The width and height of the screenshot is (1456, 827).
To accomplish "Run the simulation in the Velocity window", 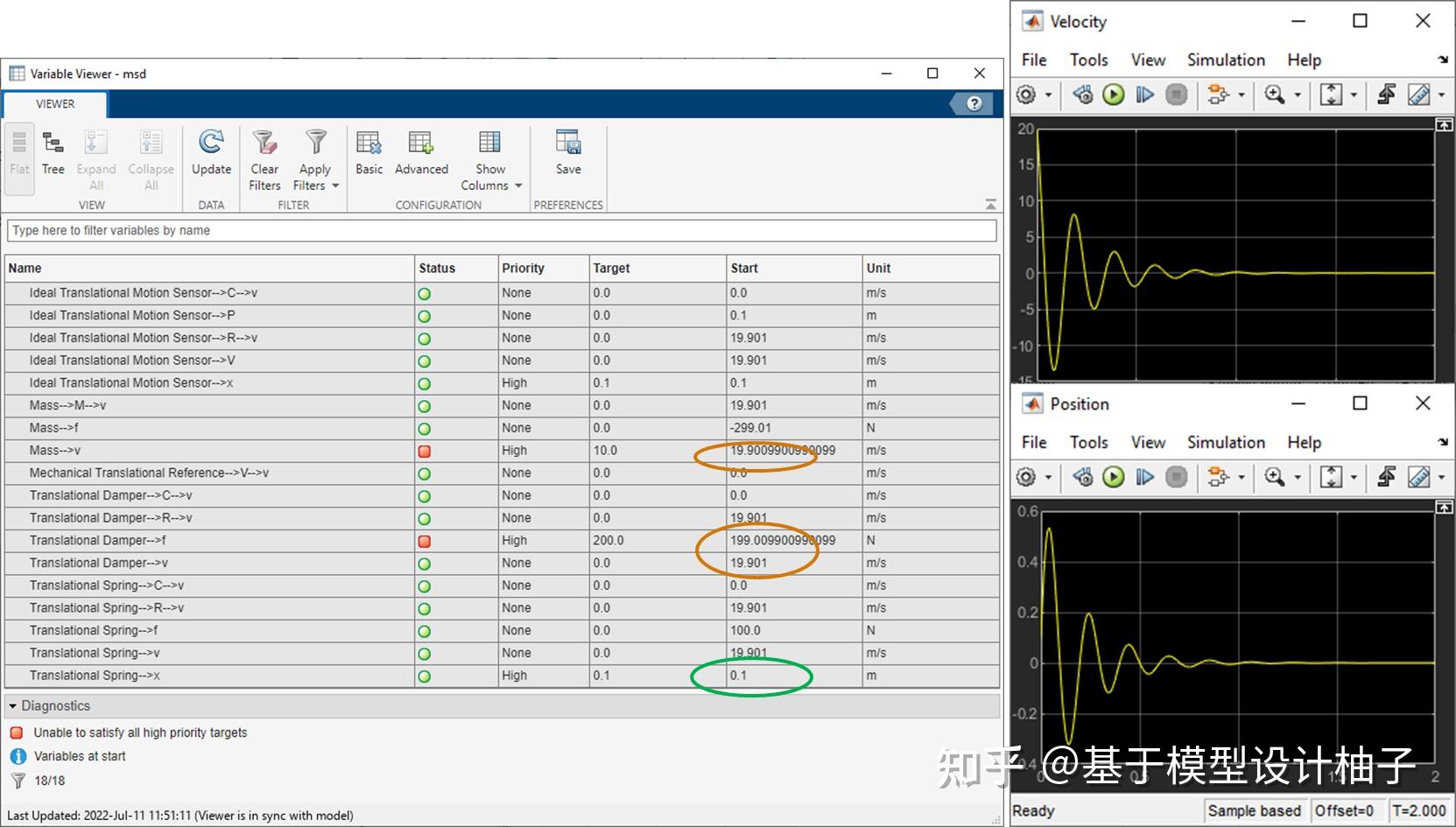I will (x=1113, y=95).
